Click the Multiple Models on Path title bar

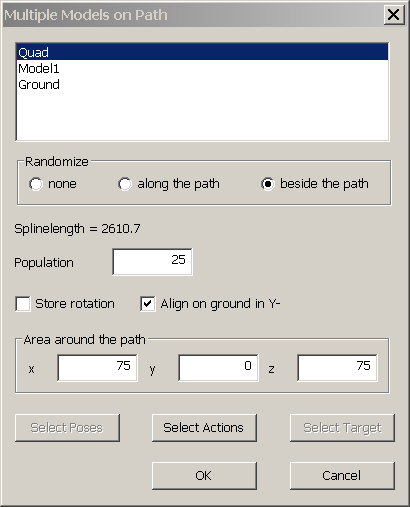coord(193,15)
